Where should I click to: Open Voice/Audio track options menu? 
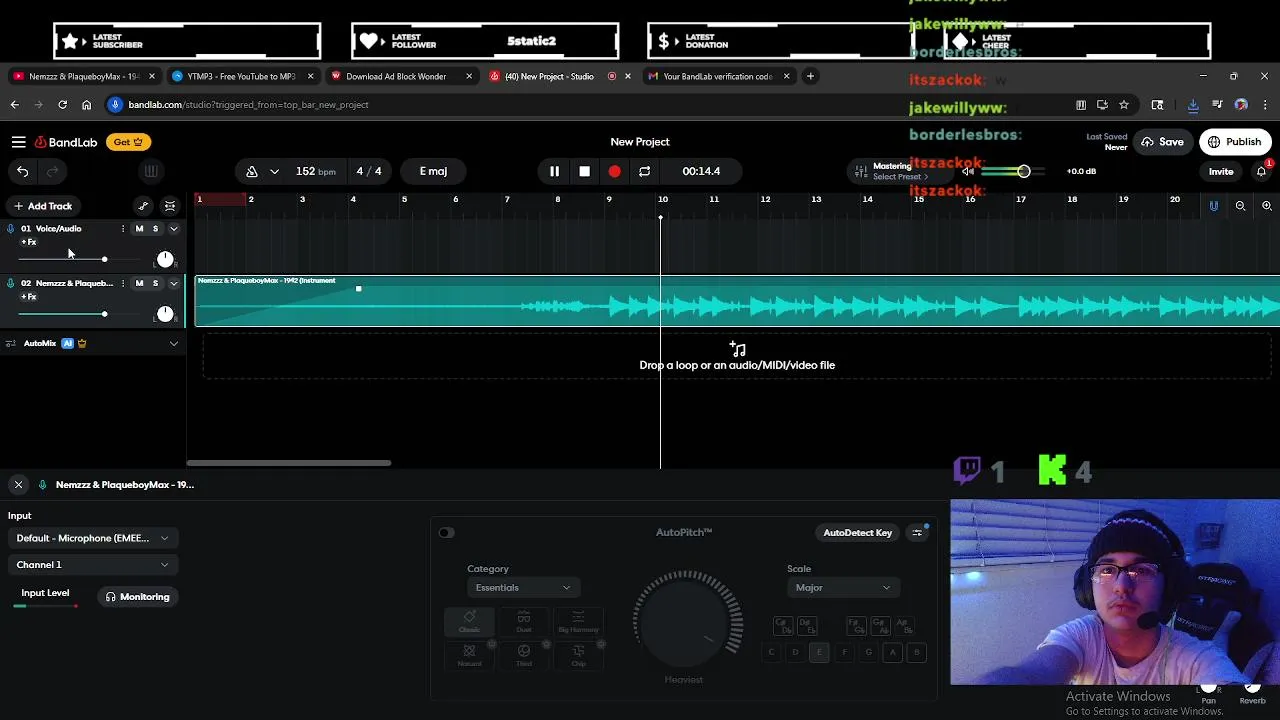coord(123,229)
